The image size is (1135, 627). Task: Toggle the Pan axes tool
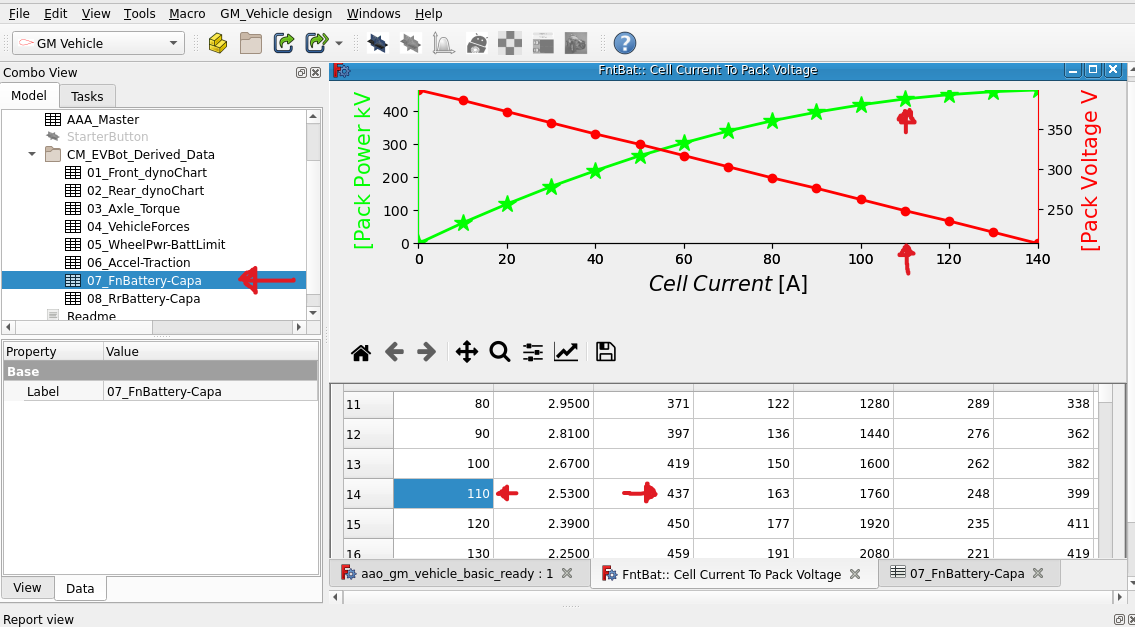466,352
